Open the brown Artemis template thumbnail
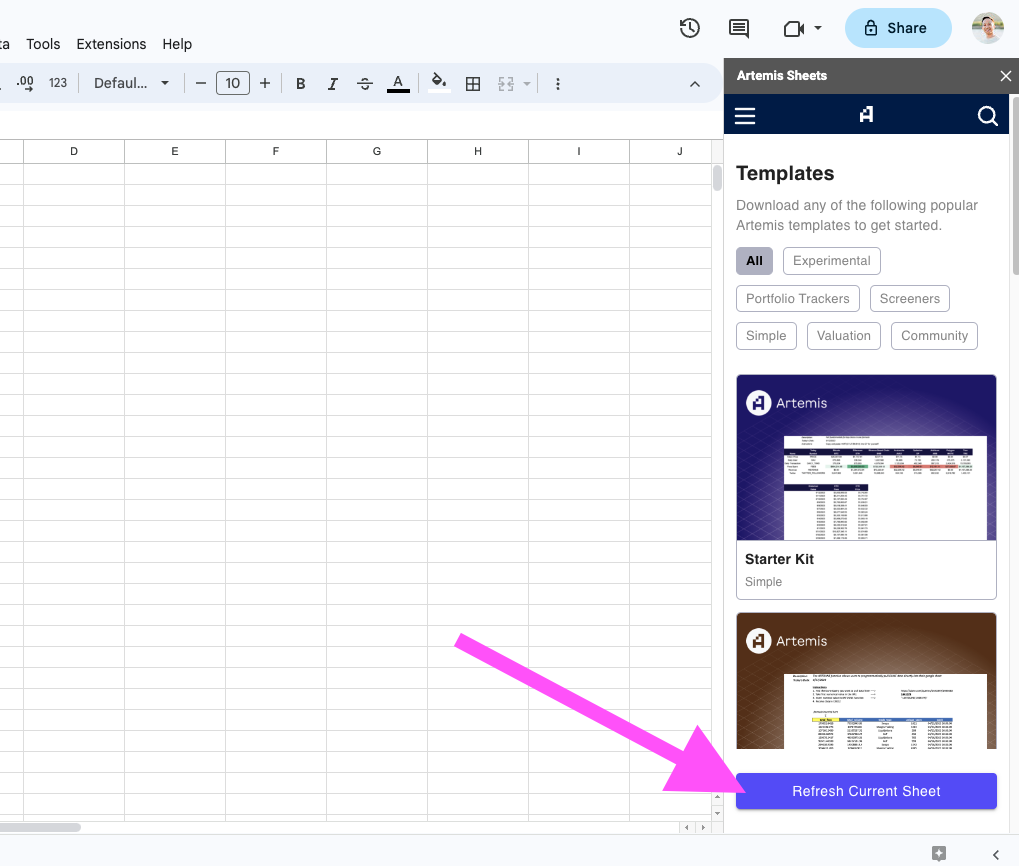Screen dimensions: 1019x866 pyautogui.click(x=866, y=681)
